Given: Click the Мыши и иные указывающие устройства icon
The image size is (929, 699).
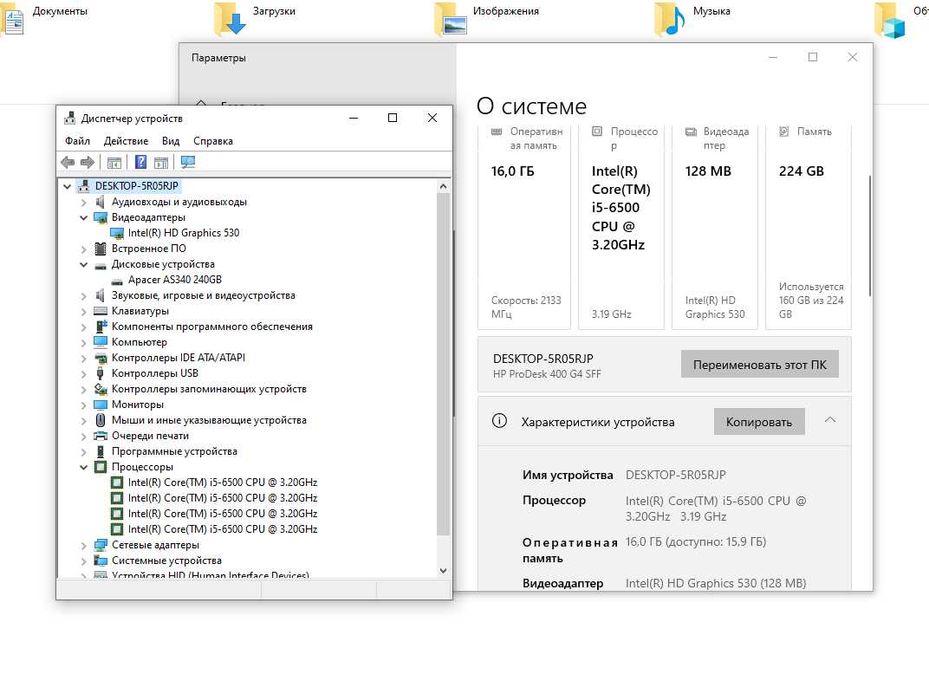Looking at the screenshot, I should (101, 420).
